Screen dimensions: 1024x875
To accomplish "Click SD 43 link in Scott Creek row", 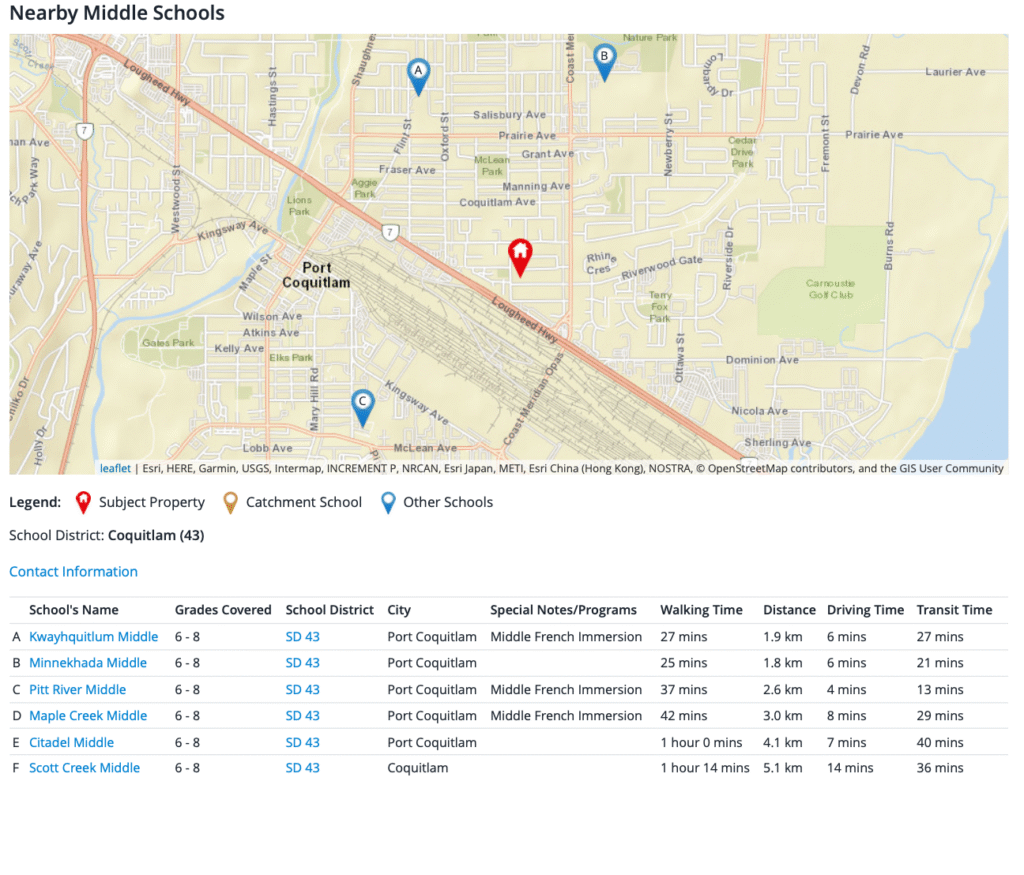I will (302, 768).
